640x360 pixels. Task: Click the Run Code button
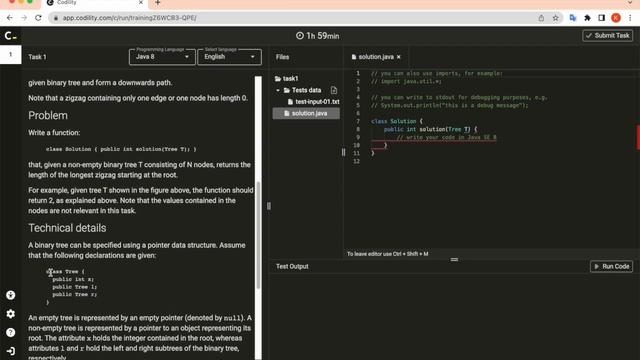[611, 267]
